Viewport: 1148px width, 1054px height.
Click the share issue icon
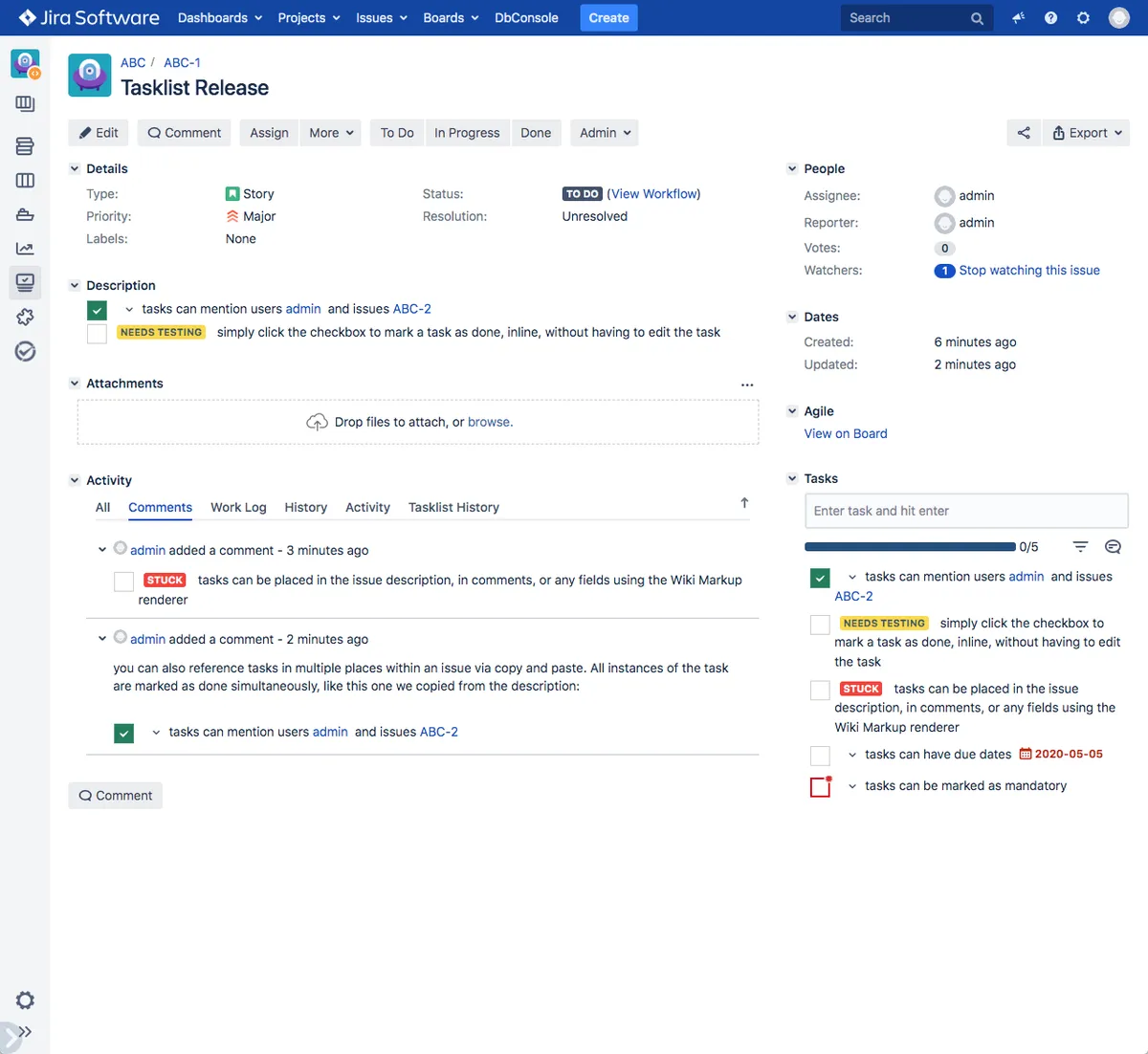[x=1024, y=133]
